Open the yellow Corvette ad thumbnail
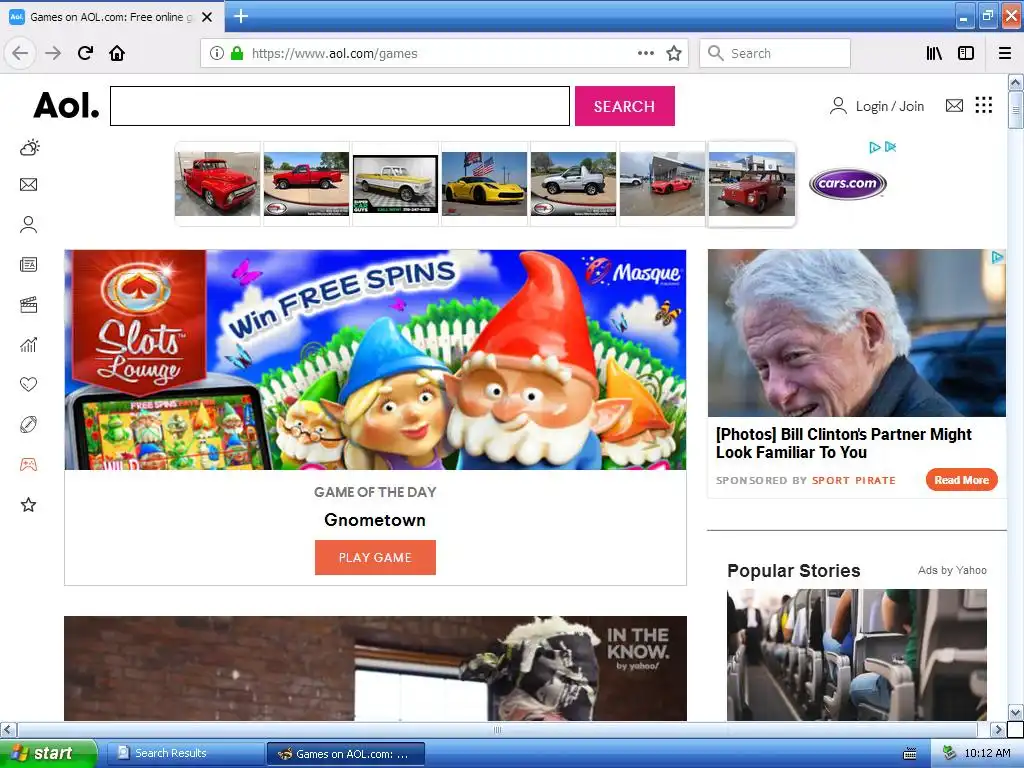The image size is (1024, 768). (484, 184)
